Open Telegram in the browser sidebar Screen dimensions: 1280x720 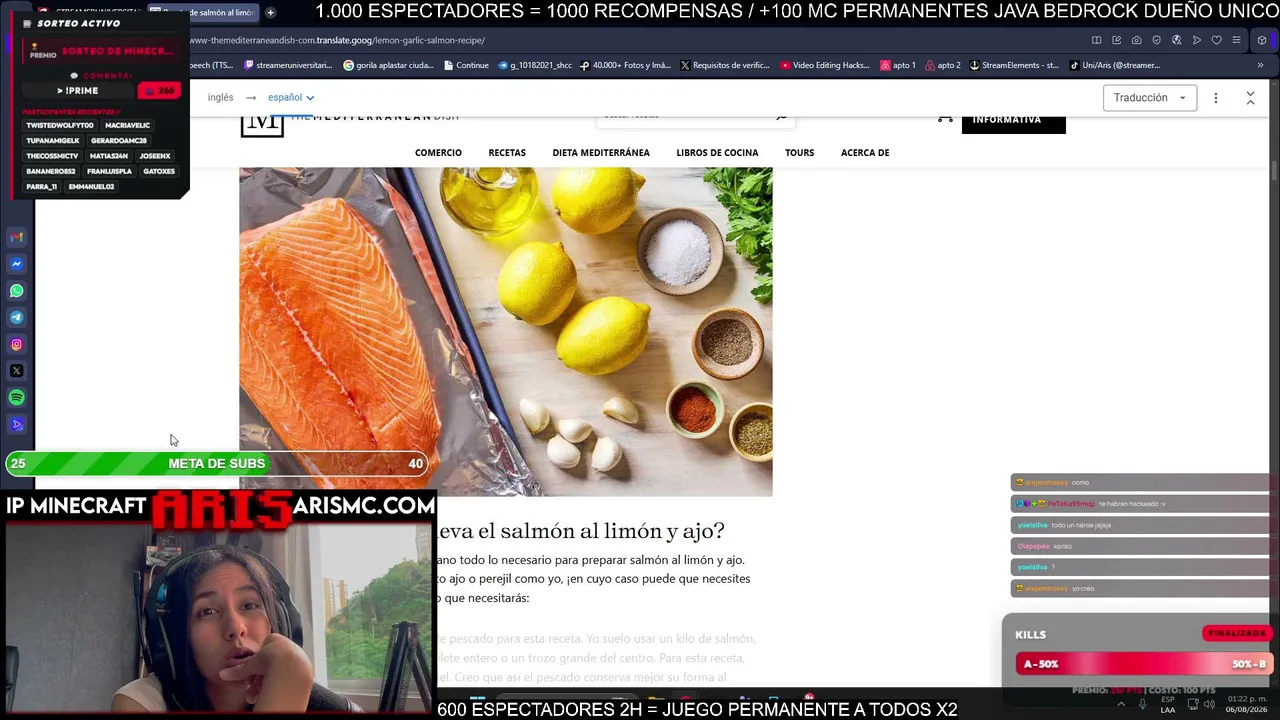[17, 317]
